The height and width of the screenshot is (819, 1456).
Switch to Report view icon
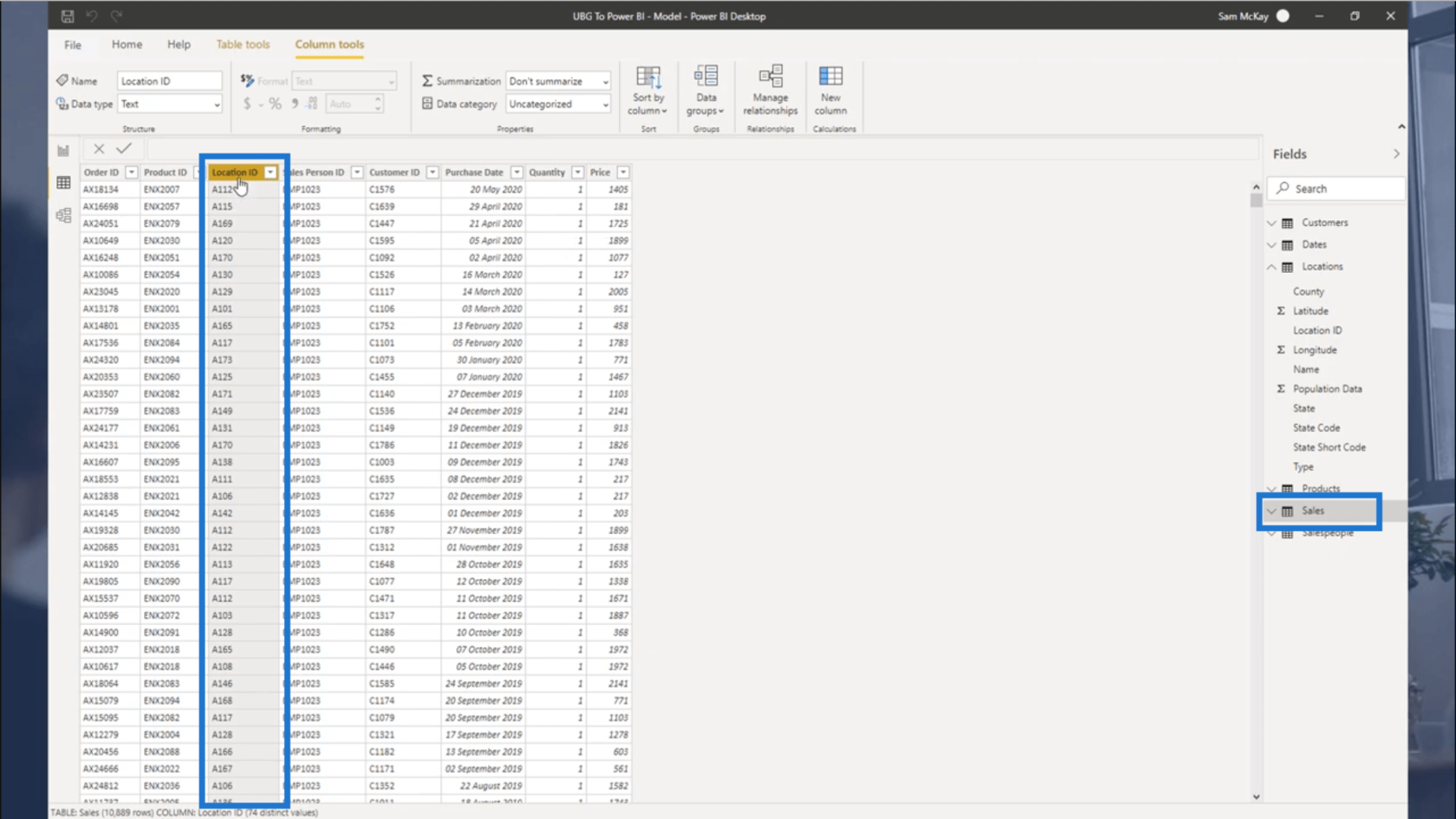pyautogui.click(x=63, y=150)
